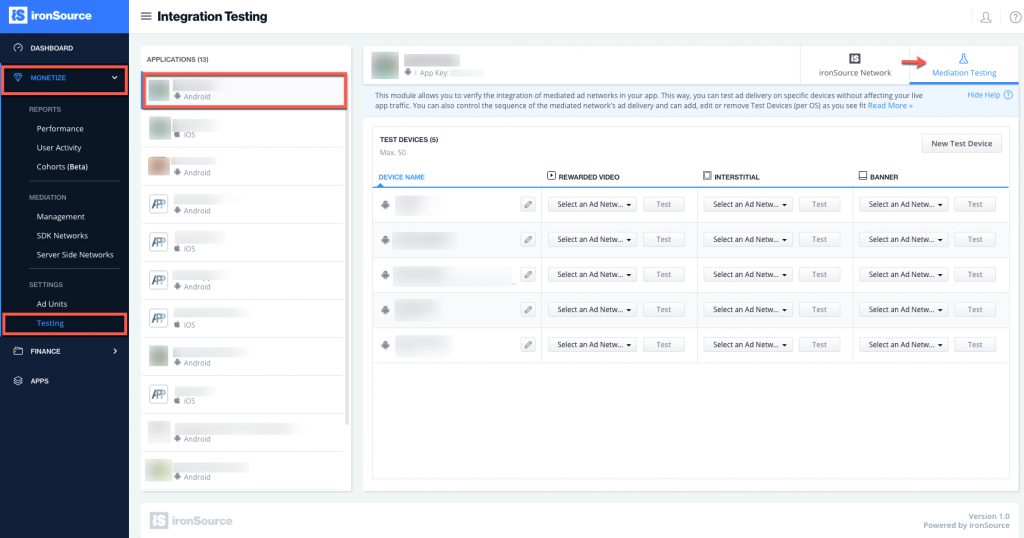Edit the fourth test device name with the pencil
This screenshot has height=538, width=1024.
528,309
